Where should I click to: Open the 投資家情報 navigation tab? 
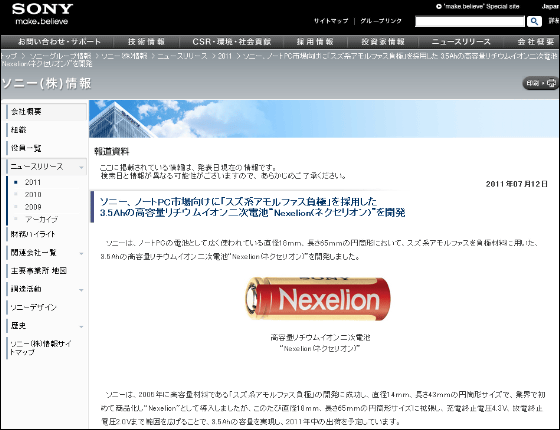coord(383,42)
